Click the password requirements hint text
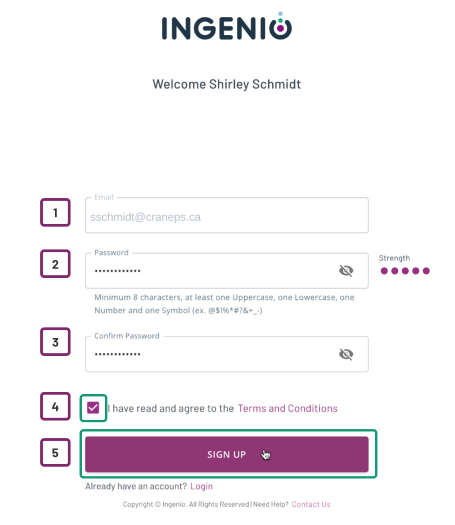 (x=224, y=304)
